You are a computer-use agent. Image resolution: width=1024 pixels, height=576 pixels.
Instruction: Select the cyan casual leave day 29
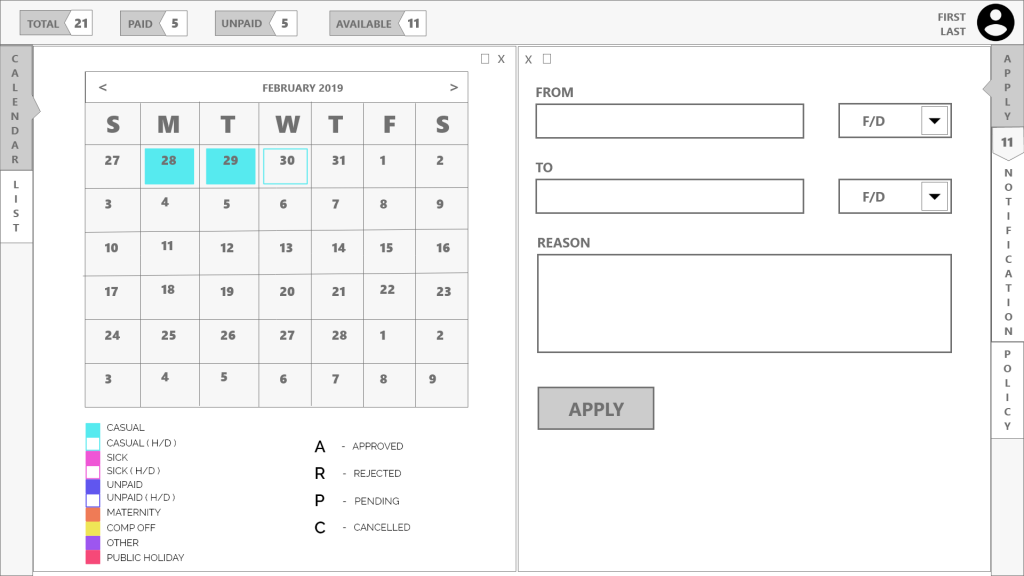coord(231,166)
